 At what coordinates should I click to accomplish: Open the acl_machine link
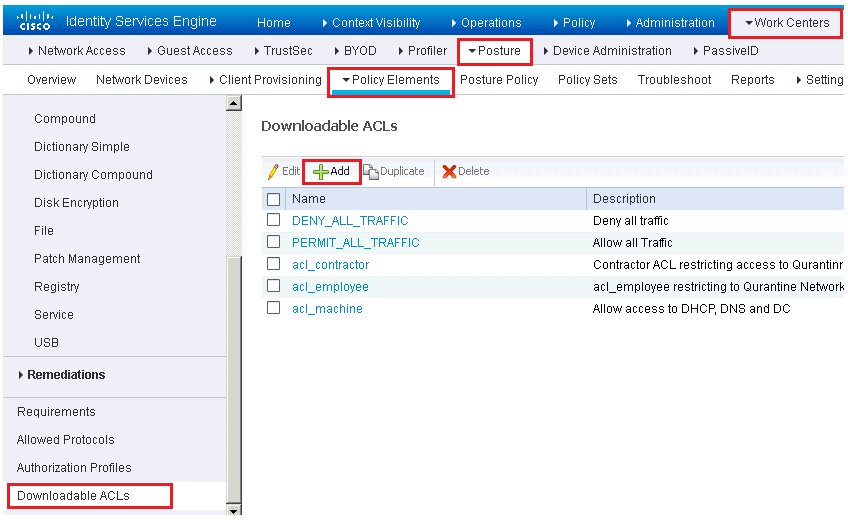coord(327,309)
